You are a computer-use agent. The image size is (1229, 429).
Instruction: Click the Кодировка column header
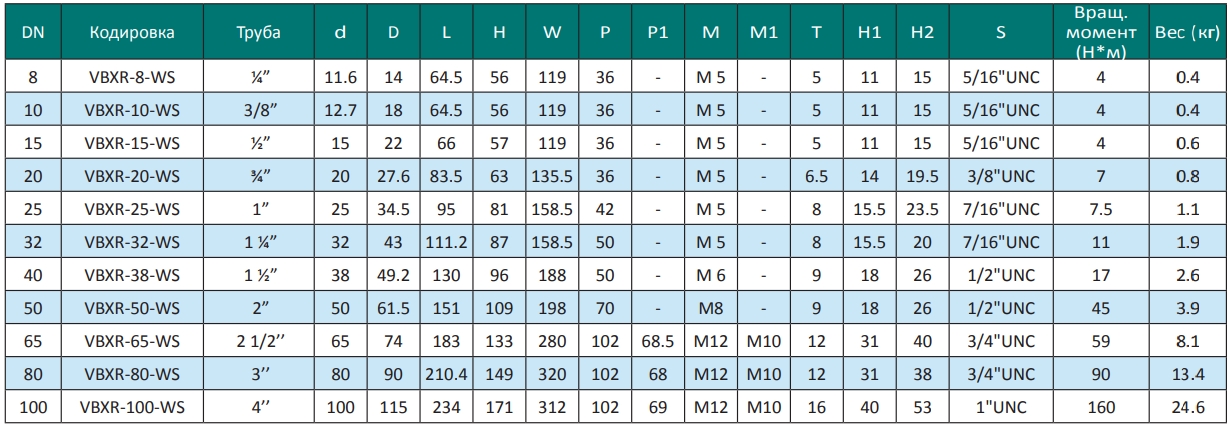132,31
